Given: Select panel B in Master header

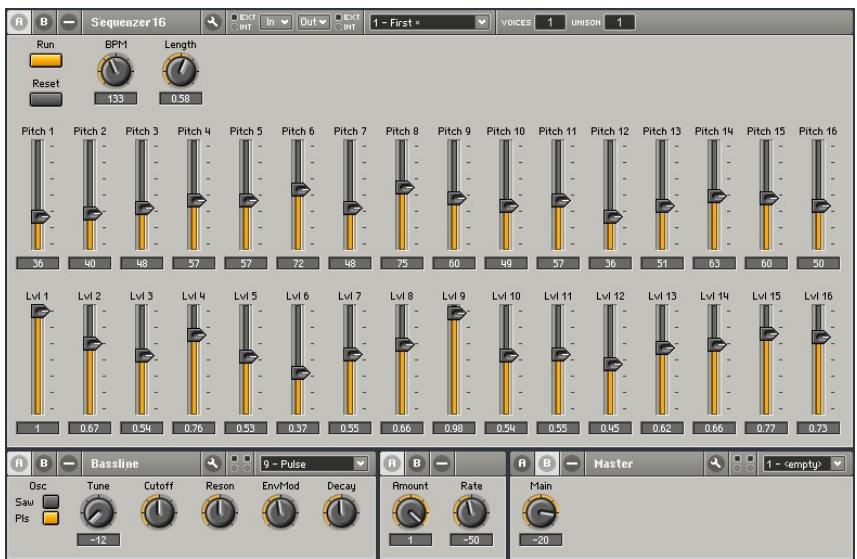Looking at the screenshot, I should click(x=547, y=463).
